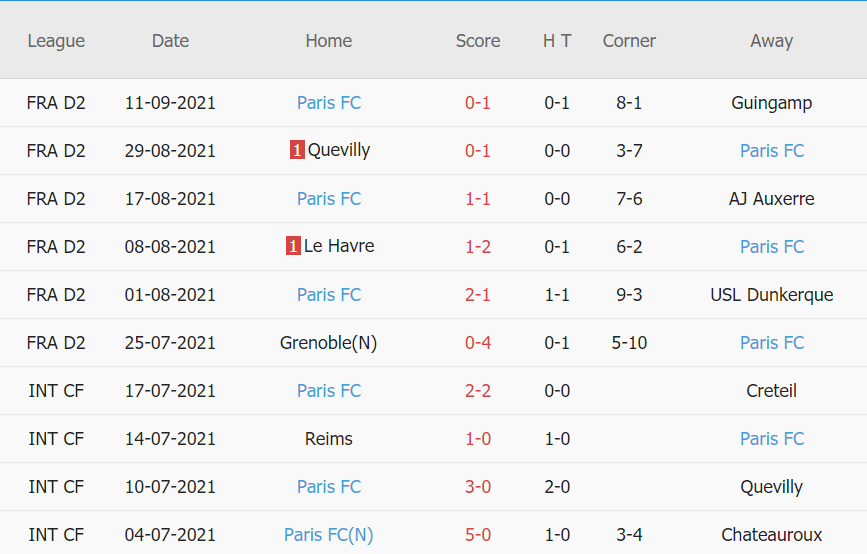Open the 5-0 score against Chateauroux
867x554 pixels.
point(478,535)
